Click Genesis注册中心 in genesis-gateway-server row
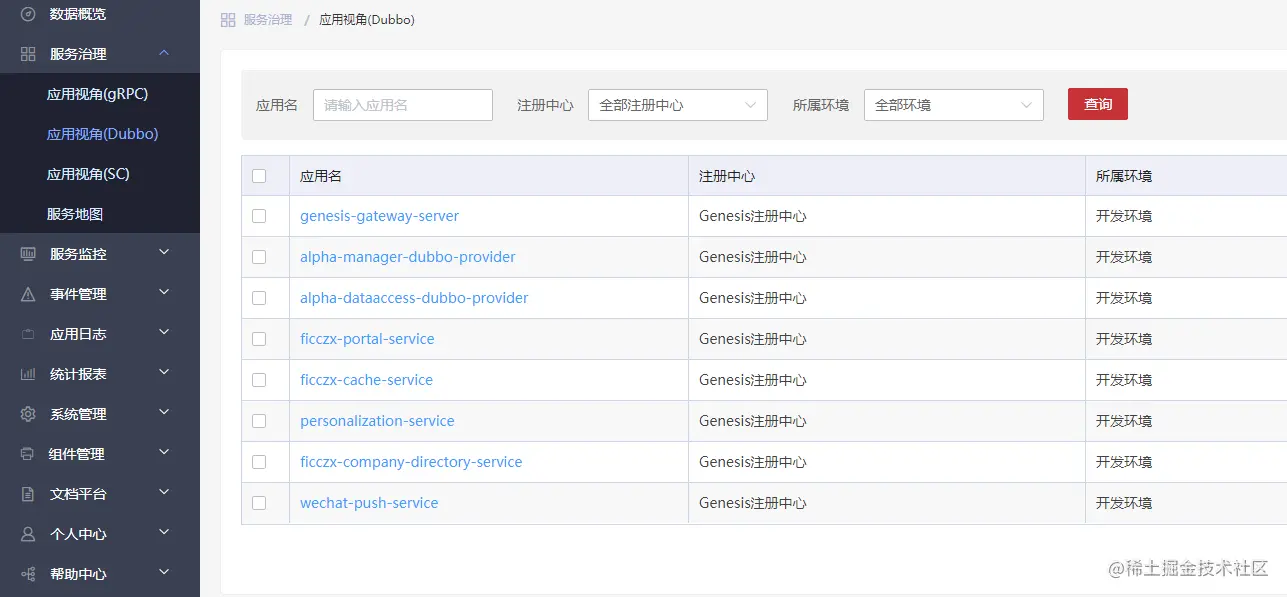This screenshot has width=1287, height=597. [x=753, y=216]
